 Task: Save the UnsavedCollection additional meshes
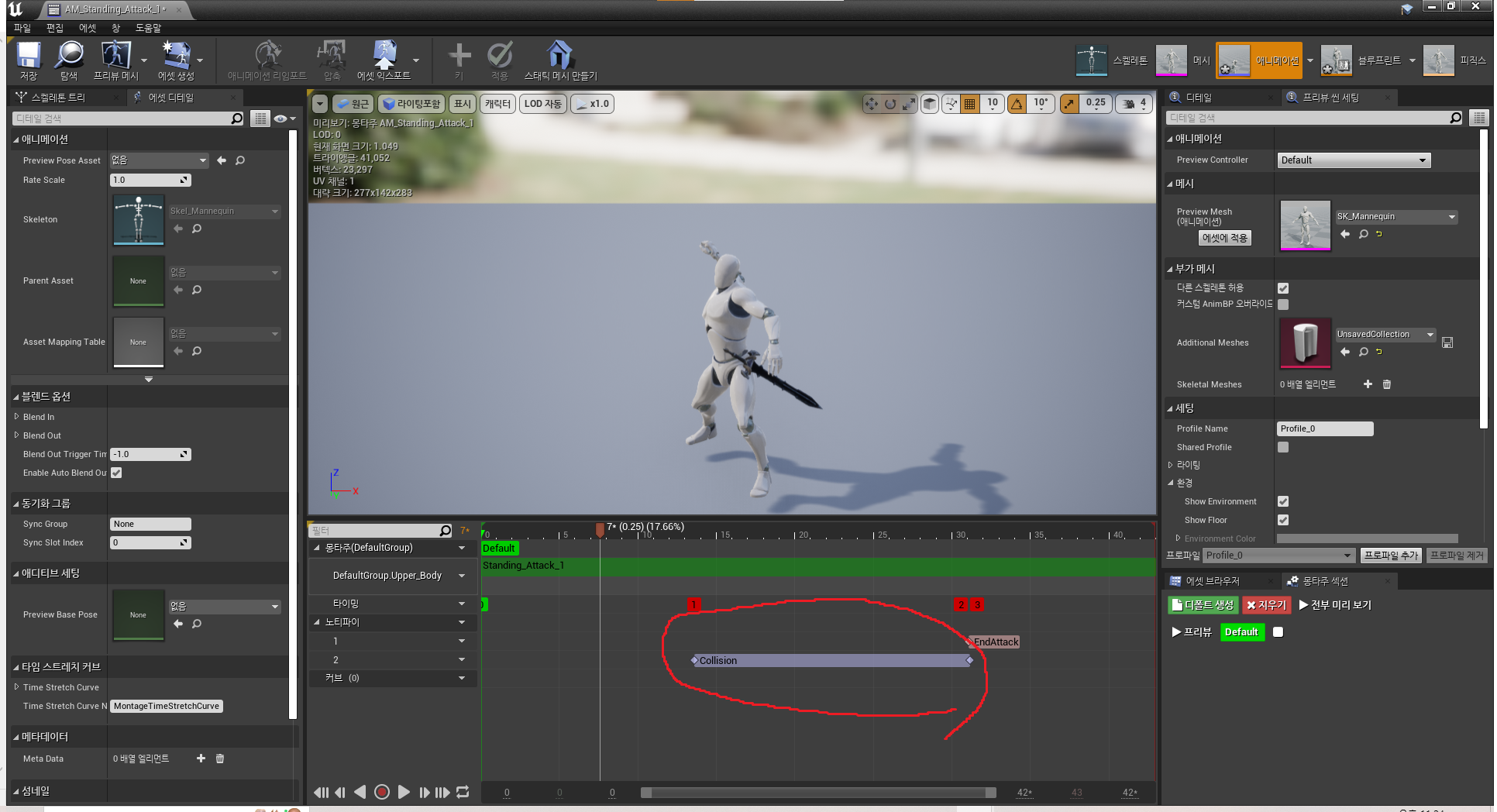tap(1447, 342)
